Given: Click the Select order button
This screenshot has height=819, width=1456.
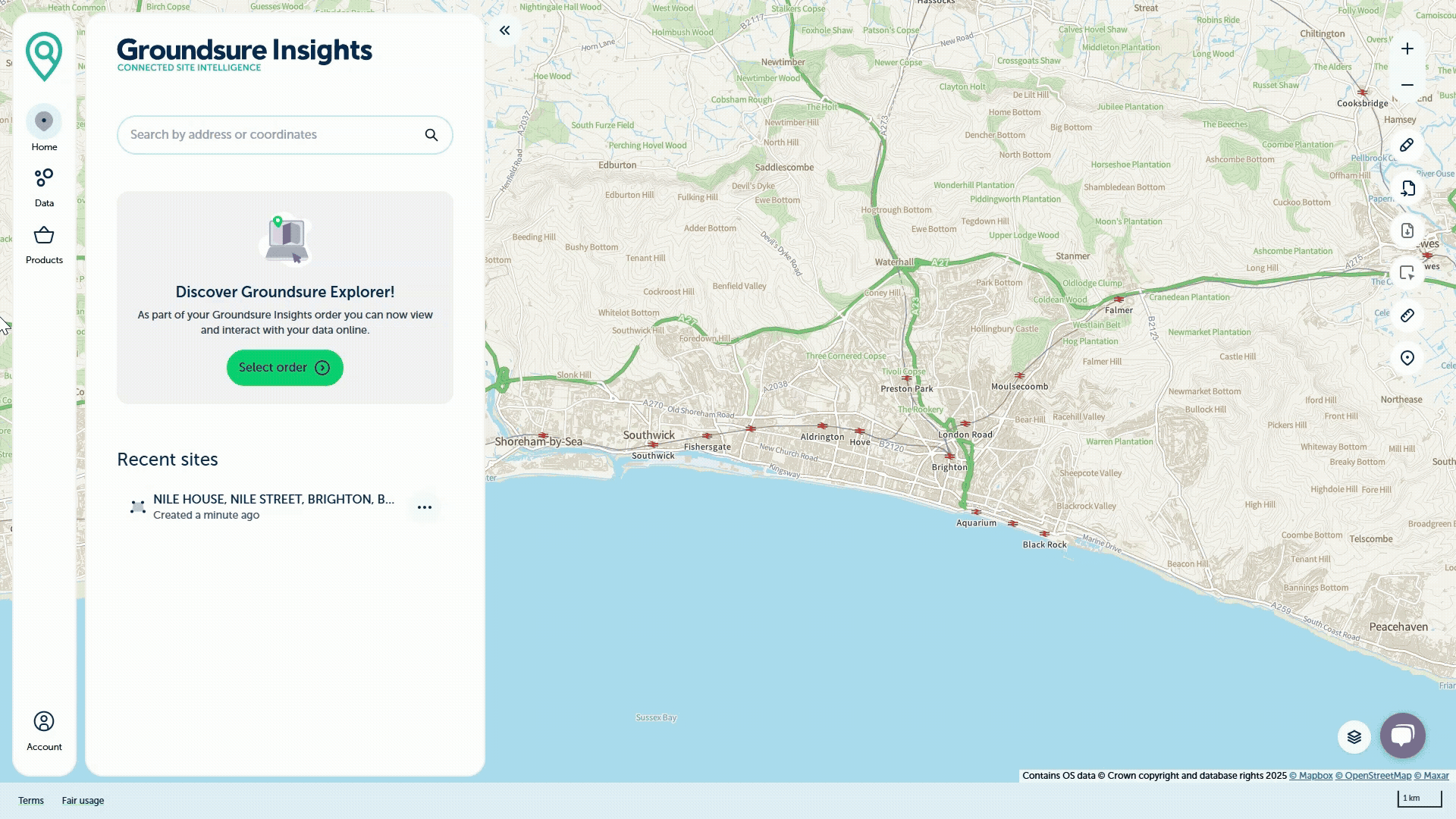Looking at the screenshot, I should pos(284,368).
